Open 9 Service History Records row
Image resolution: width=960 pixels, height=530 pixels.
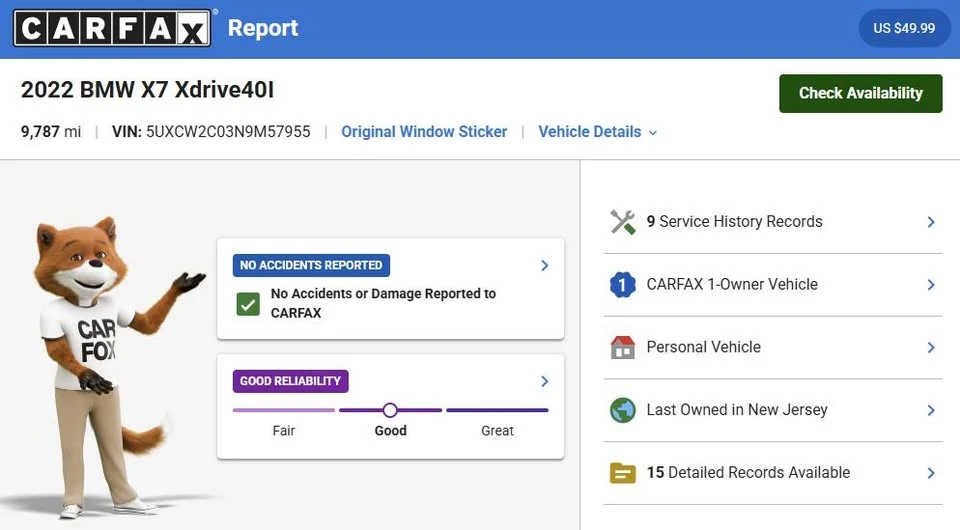773,222
